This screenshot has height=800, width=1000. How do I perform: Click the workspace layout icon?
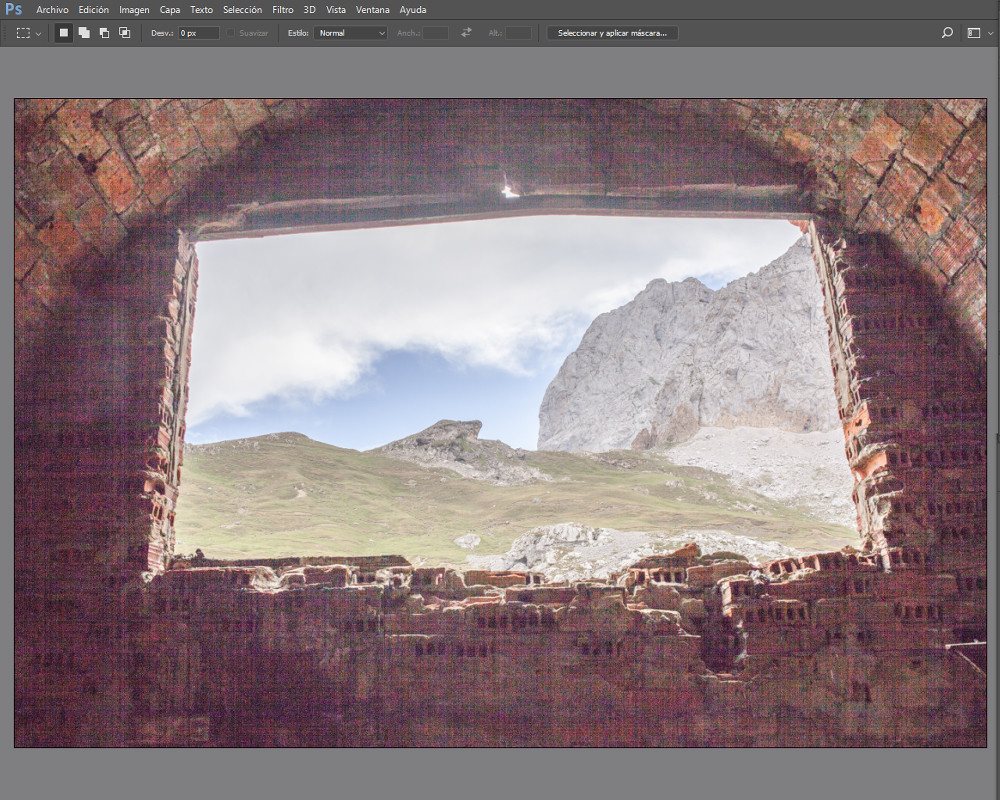coord(973,33)
